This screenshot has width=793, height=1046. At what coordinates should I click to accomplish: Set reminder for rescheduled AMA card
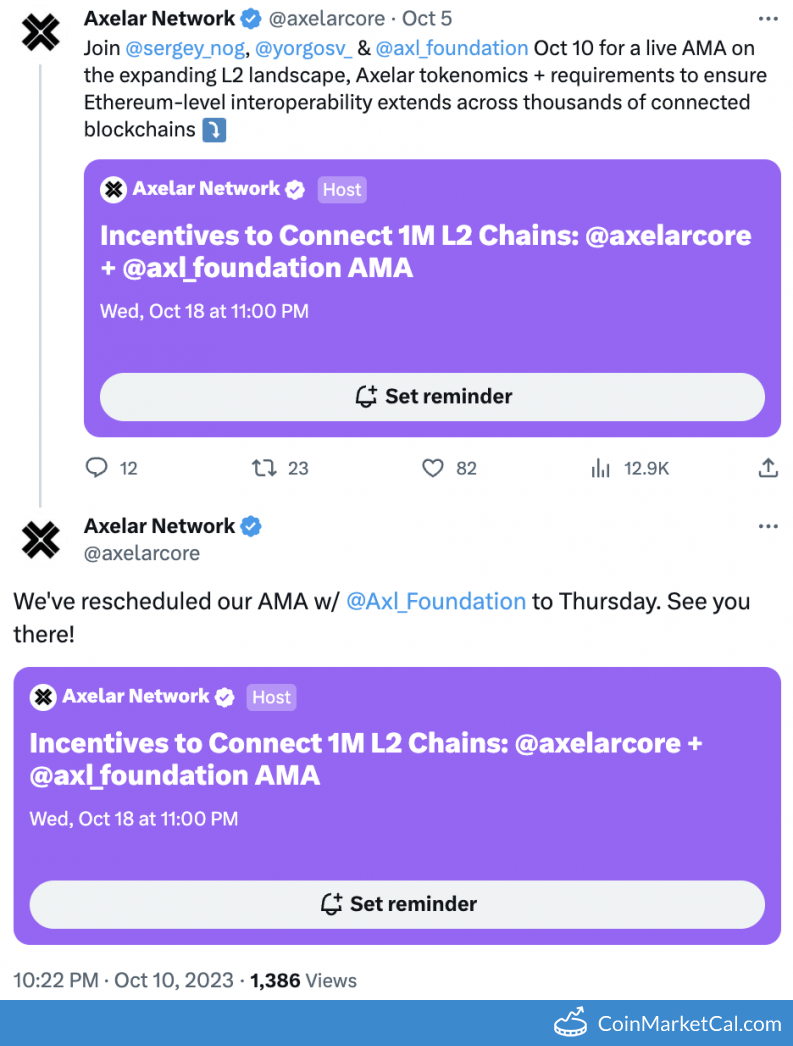[x=397, y=904]
